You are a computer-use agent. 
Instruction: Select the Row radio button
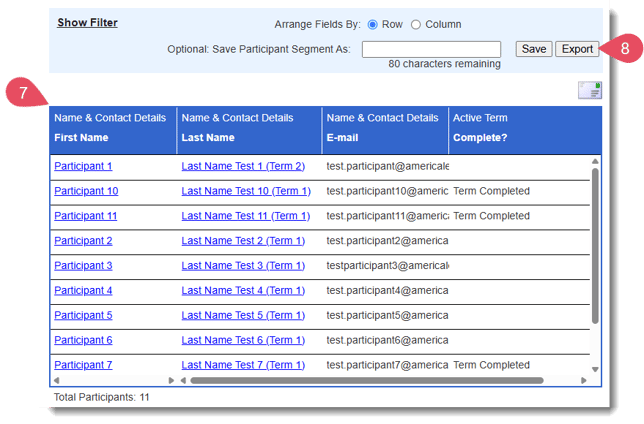pos(374,24)
